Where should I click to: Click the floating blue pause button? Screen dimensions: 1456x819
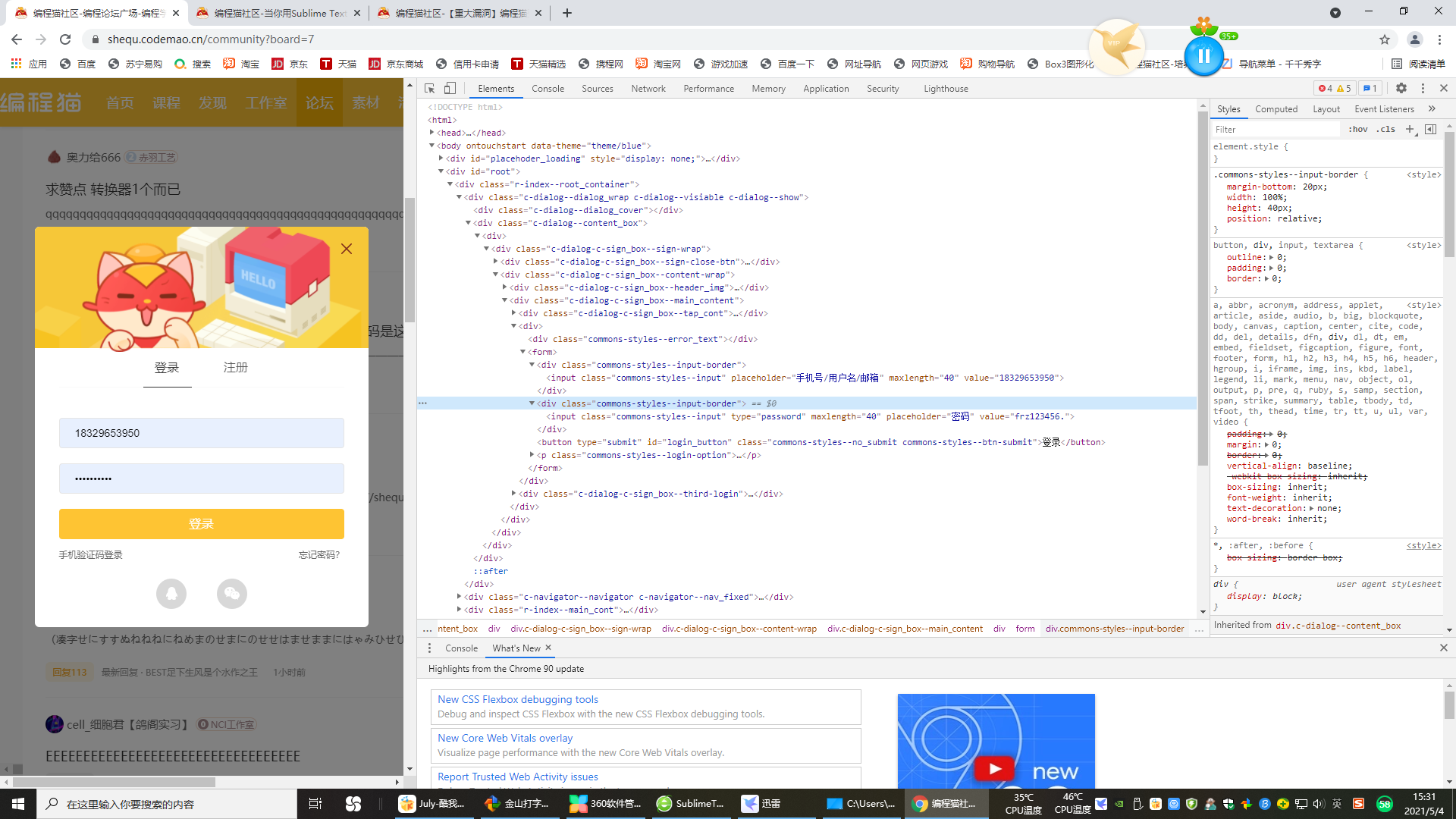pos(1203,56)
